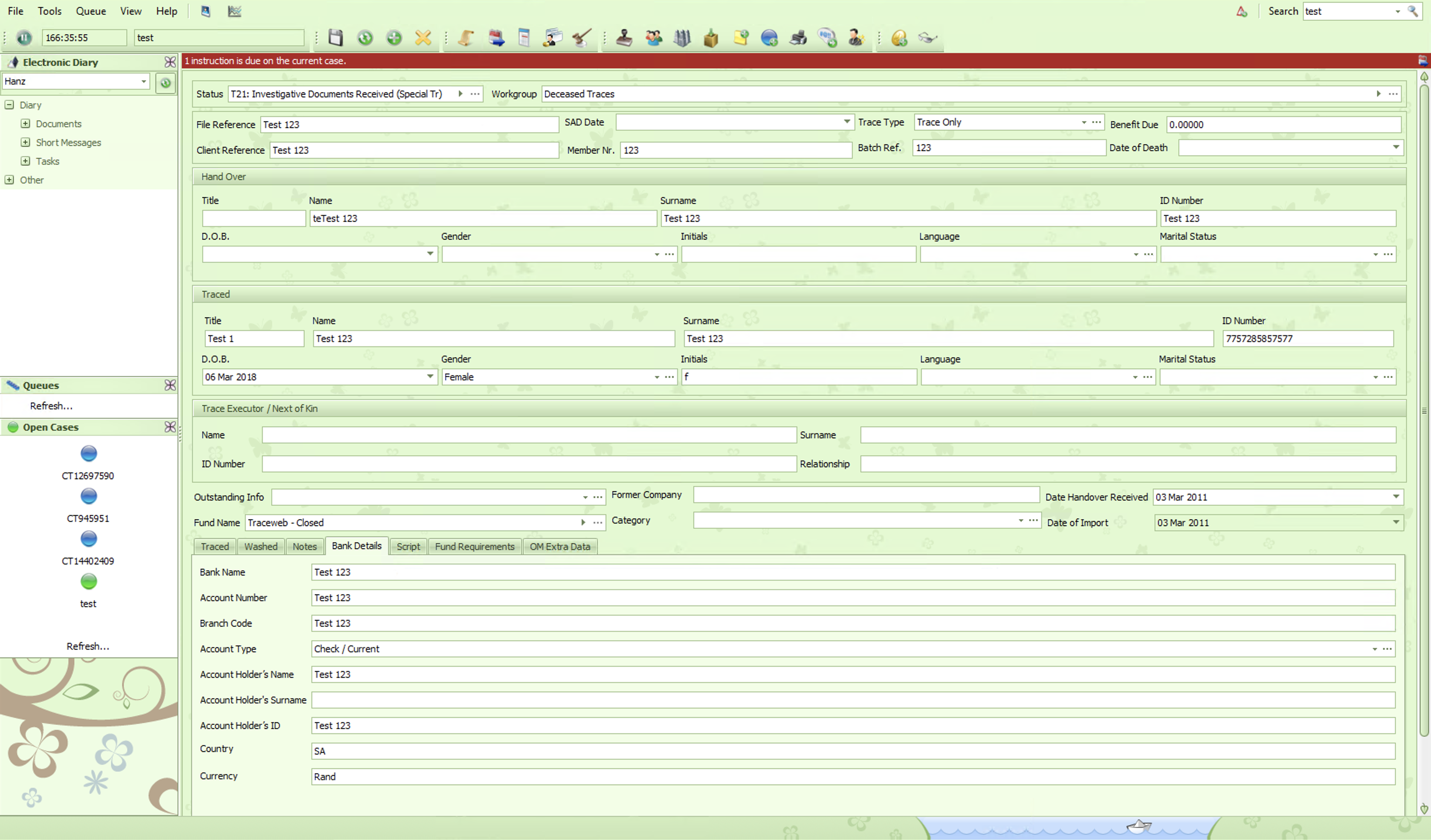This screenshot has width=1431, height=840.
Task: Open case CT12697590
Action: click(x=88, y=454)
